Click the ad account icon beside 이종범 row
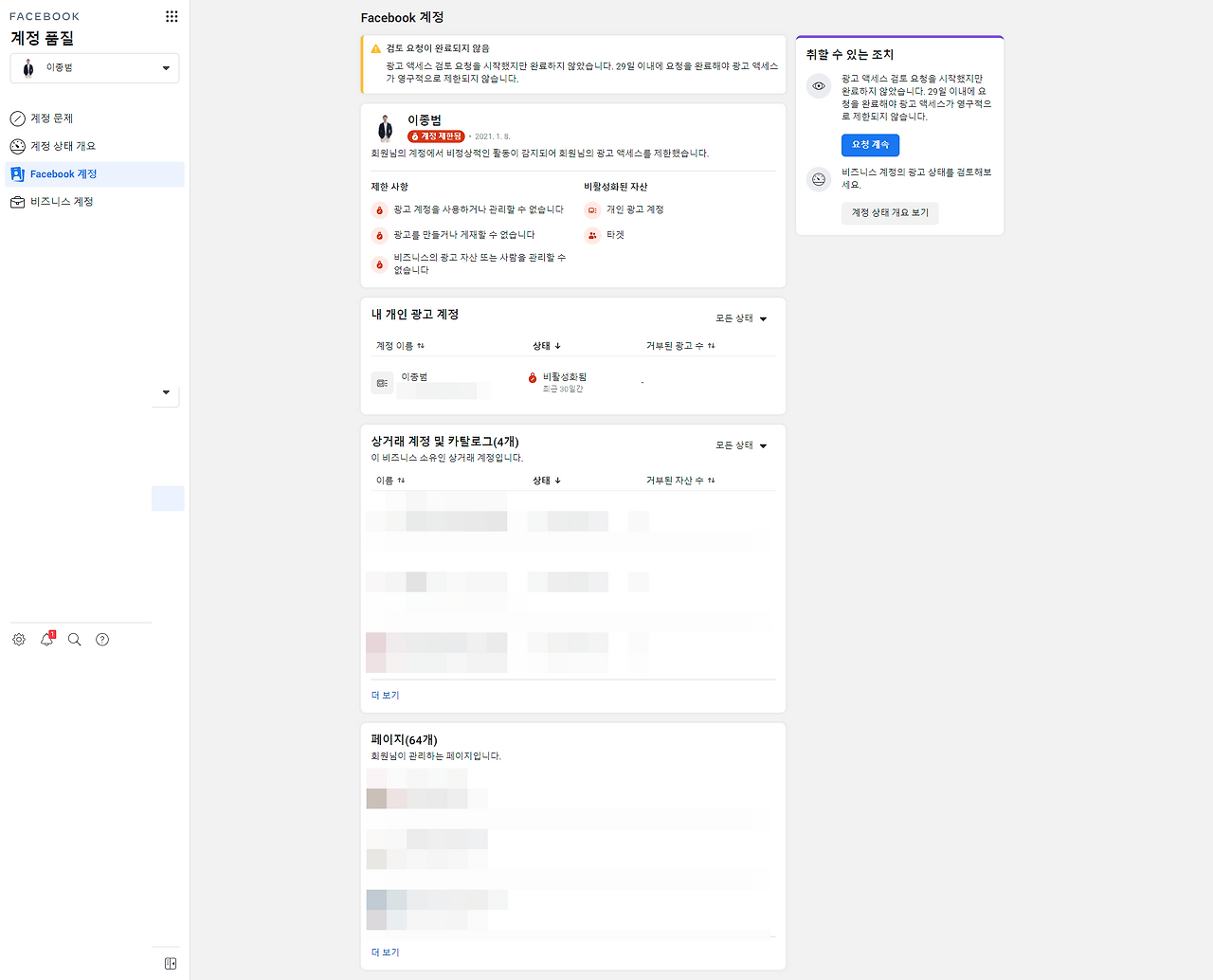 [x=382, y=383]
